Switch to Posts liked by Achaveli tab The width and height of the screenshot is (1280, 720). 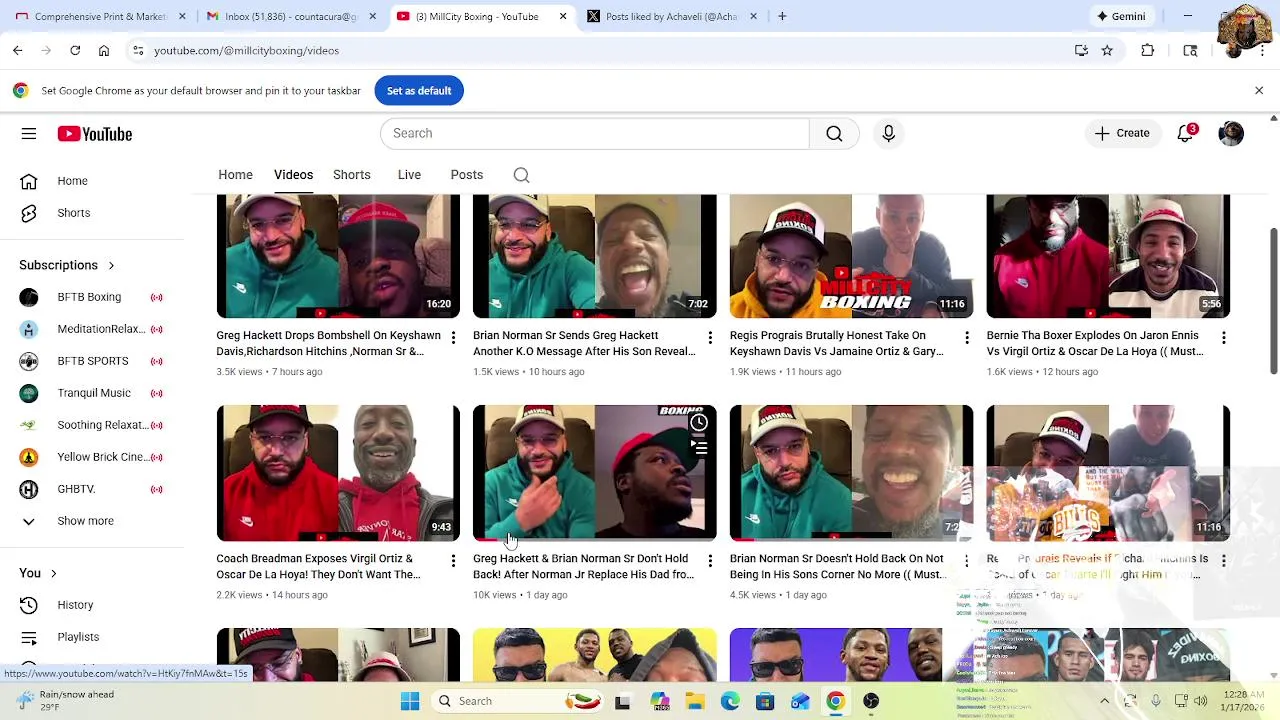pos(670,16)
